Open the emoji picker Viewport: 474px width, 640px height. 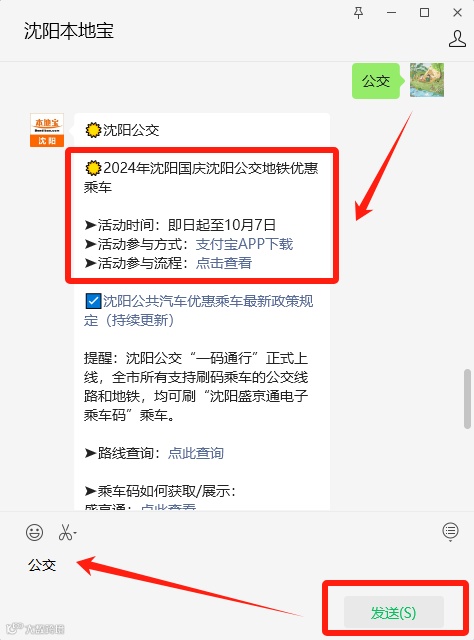point(34,532)
